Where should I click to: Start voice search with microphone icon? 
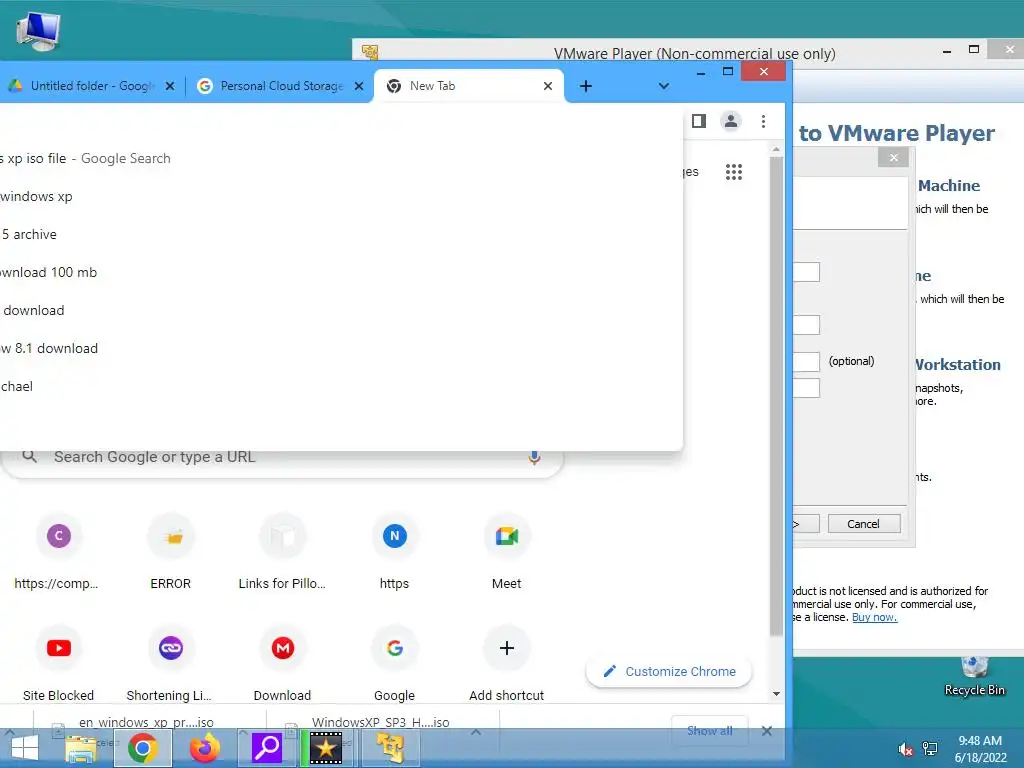(x=534, y=457)
